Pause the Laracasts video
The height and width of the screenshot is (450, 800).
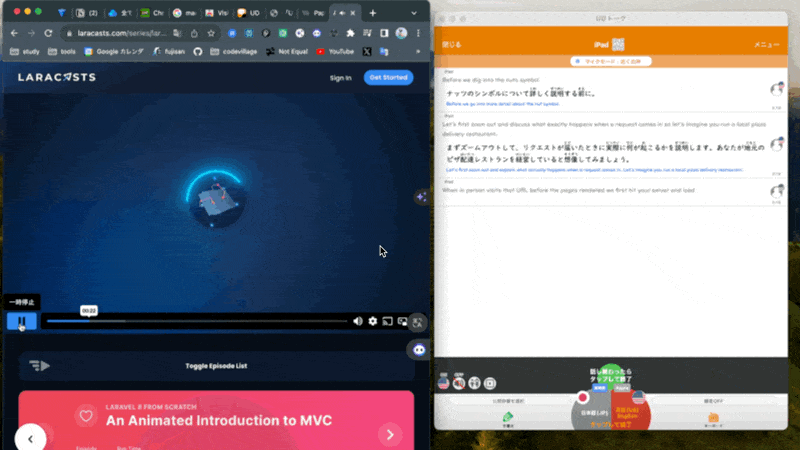tap(21, 321)
